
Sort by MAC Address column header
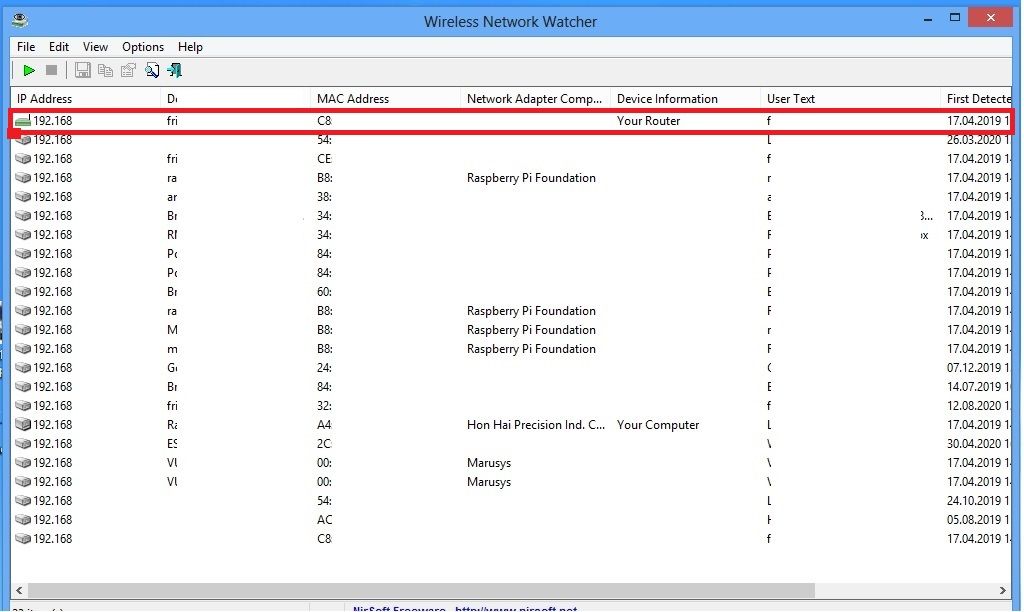pos(385,99)
